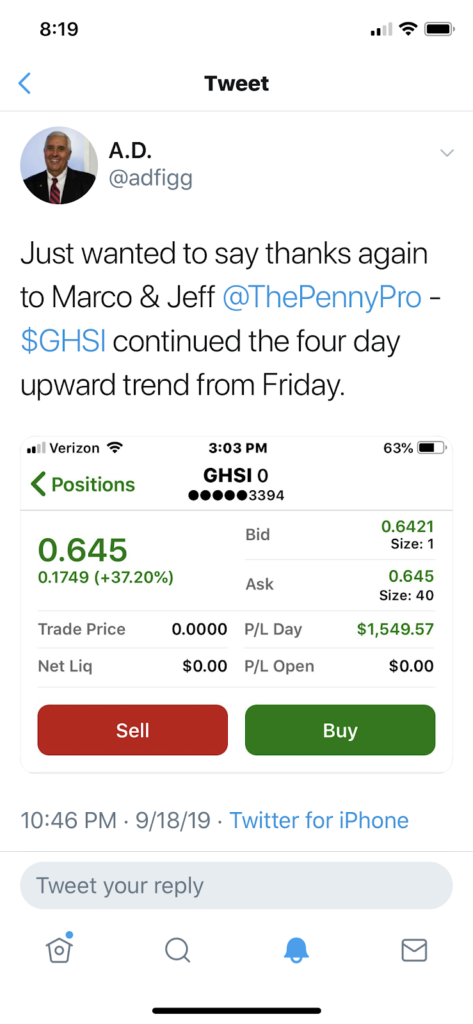Open the Home tab icon
The height and width of the screenshot is (1024, 473).
59,950
